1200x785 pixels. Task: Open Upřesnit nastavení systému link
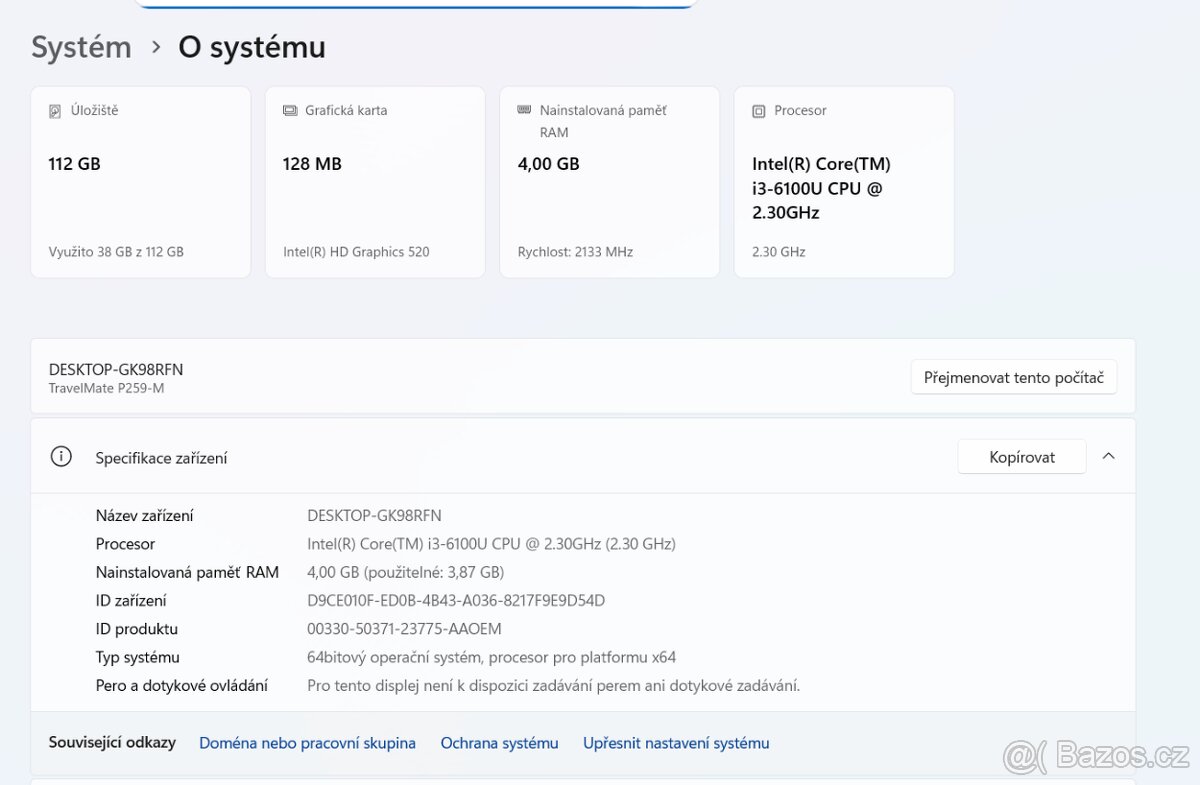point(676,743)
